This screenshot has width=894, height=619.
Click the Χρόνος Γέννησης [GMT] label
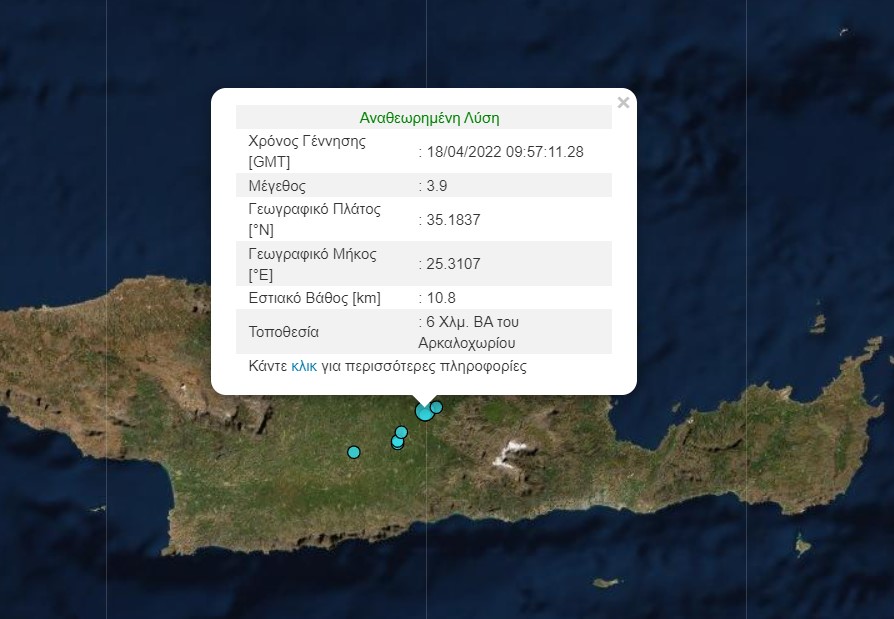pos(307,151)
